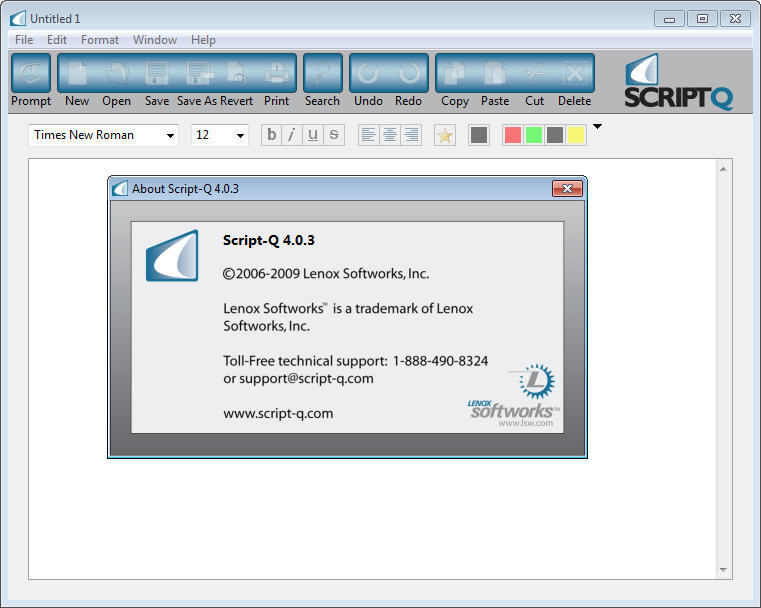The image size is (761, 608).
Task: Undo the last action
Action: click(368, 73)
